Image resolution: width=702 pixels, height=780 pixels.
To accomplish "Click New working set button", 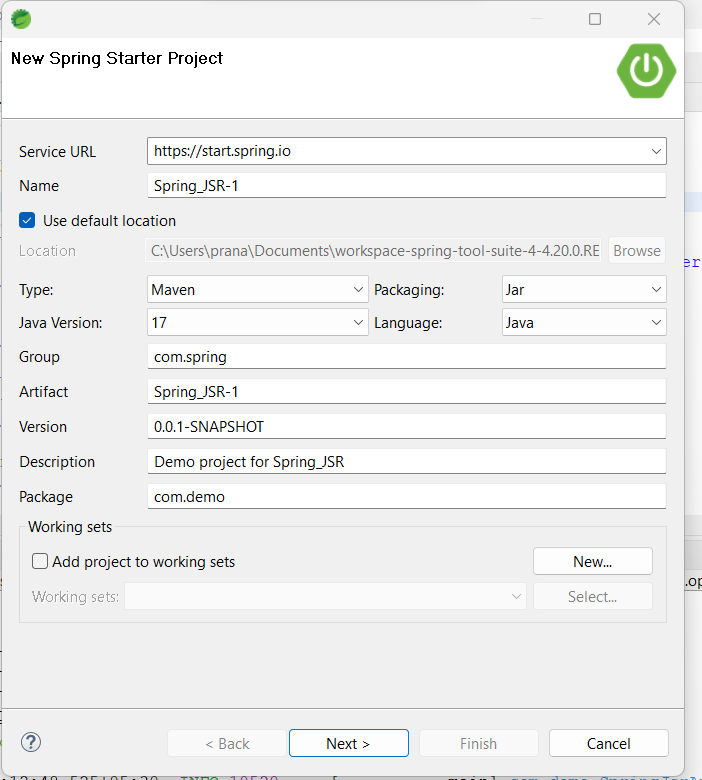I will click(592, 561).
